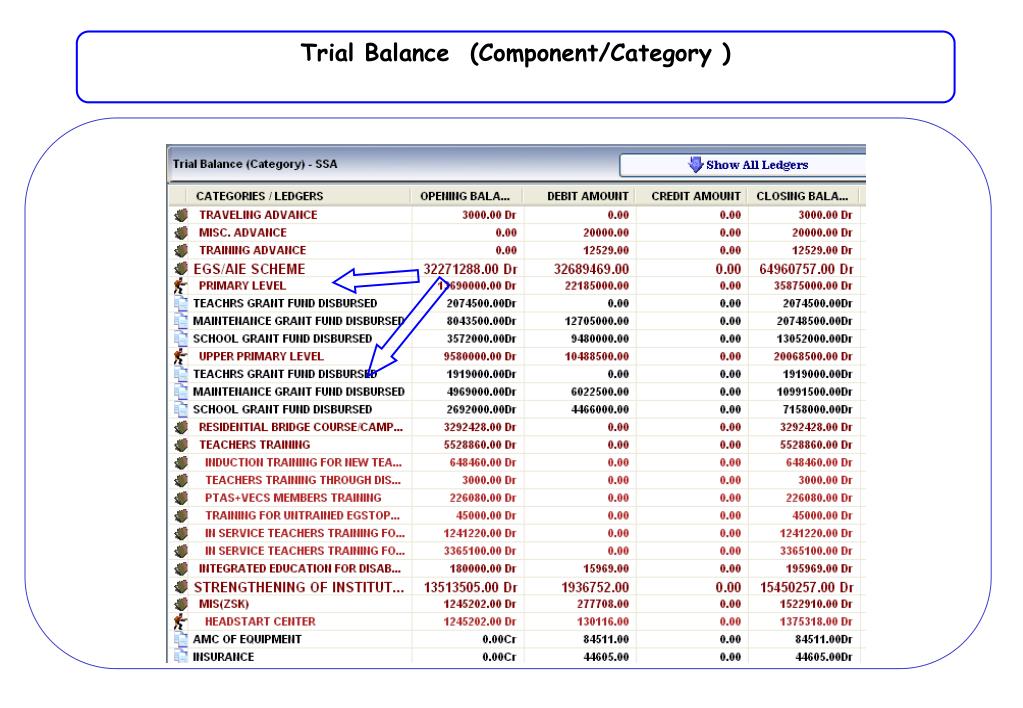
Task: Click the person icon beside HEADSTART CENTER
Action: pos(180,622)
